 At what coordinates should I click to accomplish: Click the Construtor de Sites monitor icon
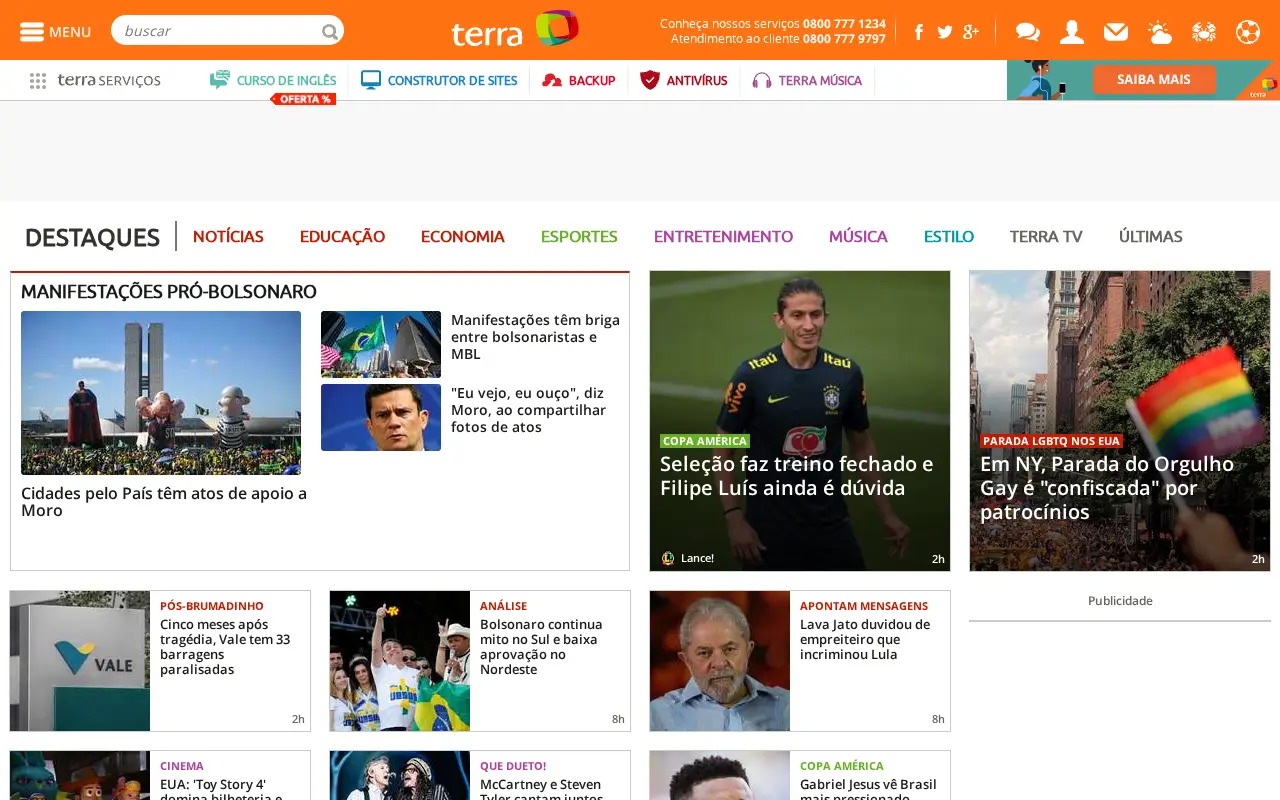(x=371, y=80)
